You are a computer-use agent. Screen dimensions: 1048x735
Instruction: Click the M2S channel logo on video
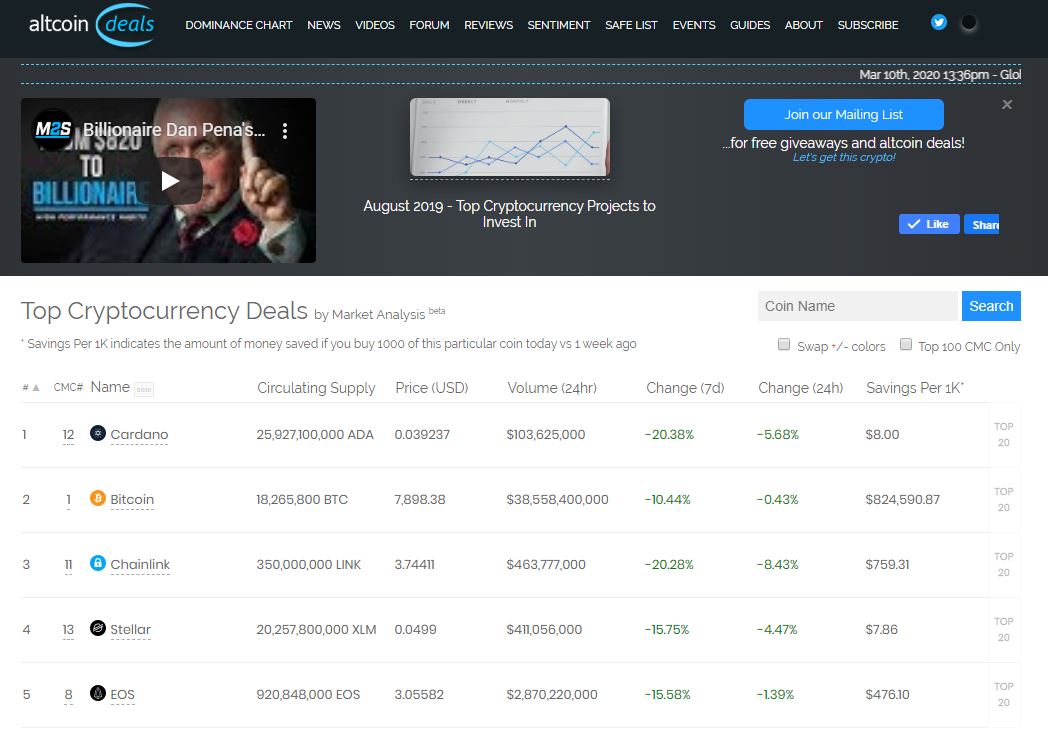click(53, 130)
